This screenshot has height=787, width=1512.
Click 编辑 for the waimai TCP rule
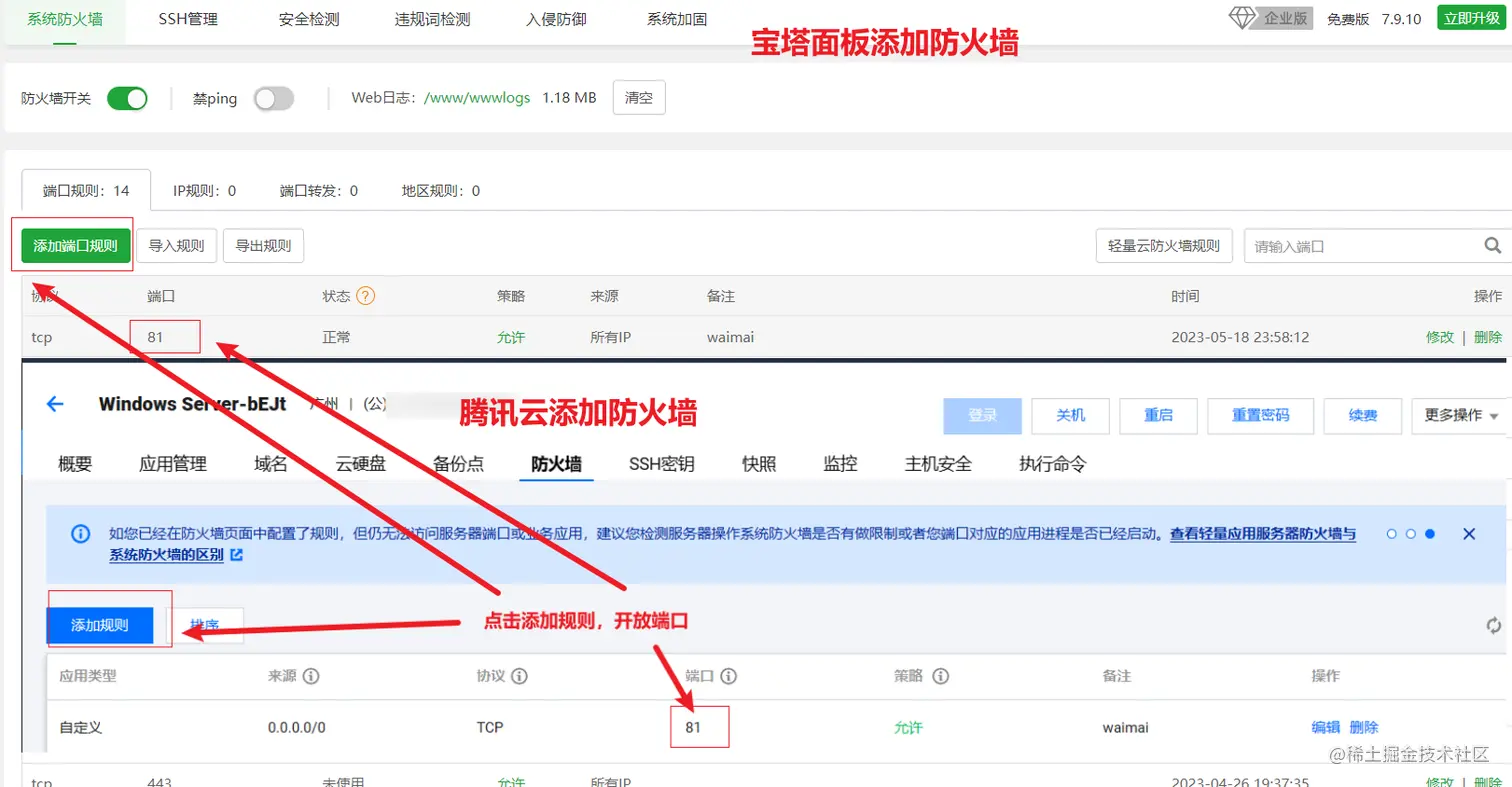1326,727
